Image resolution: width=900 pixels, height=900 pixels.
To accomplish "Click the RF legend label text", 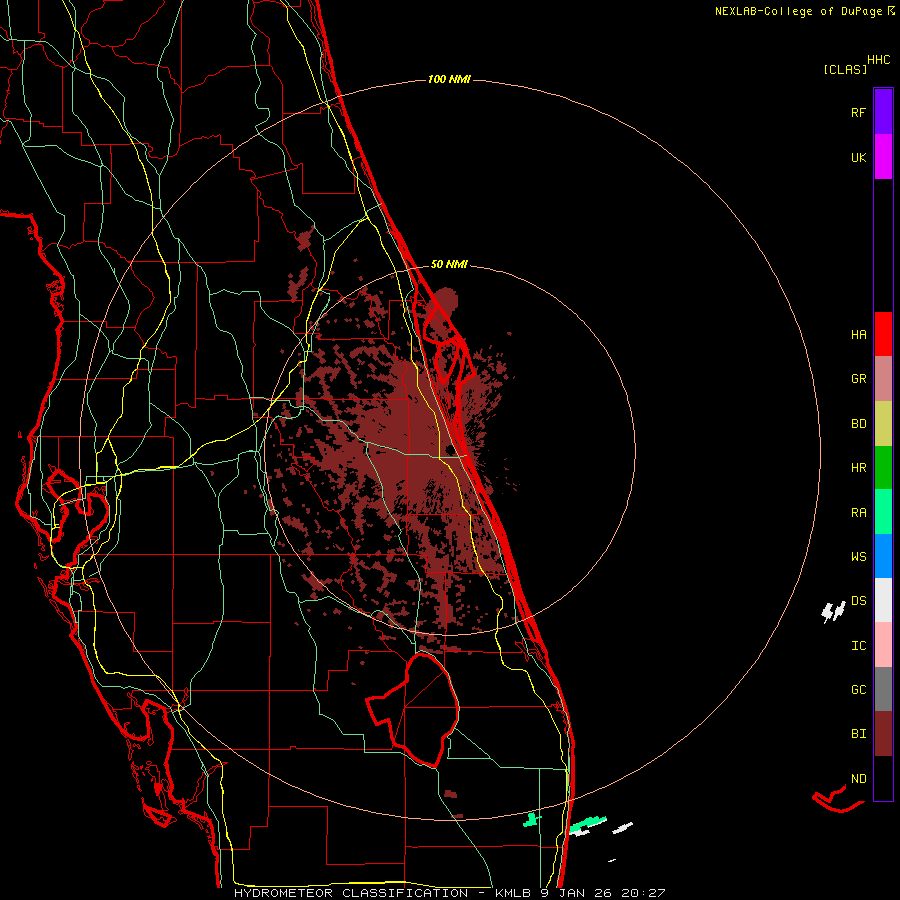I will (x=858, y=112).
